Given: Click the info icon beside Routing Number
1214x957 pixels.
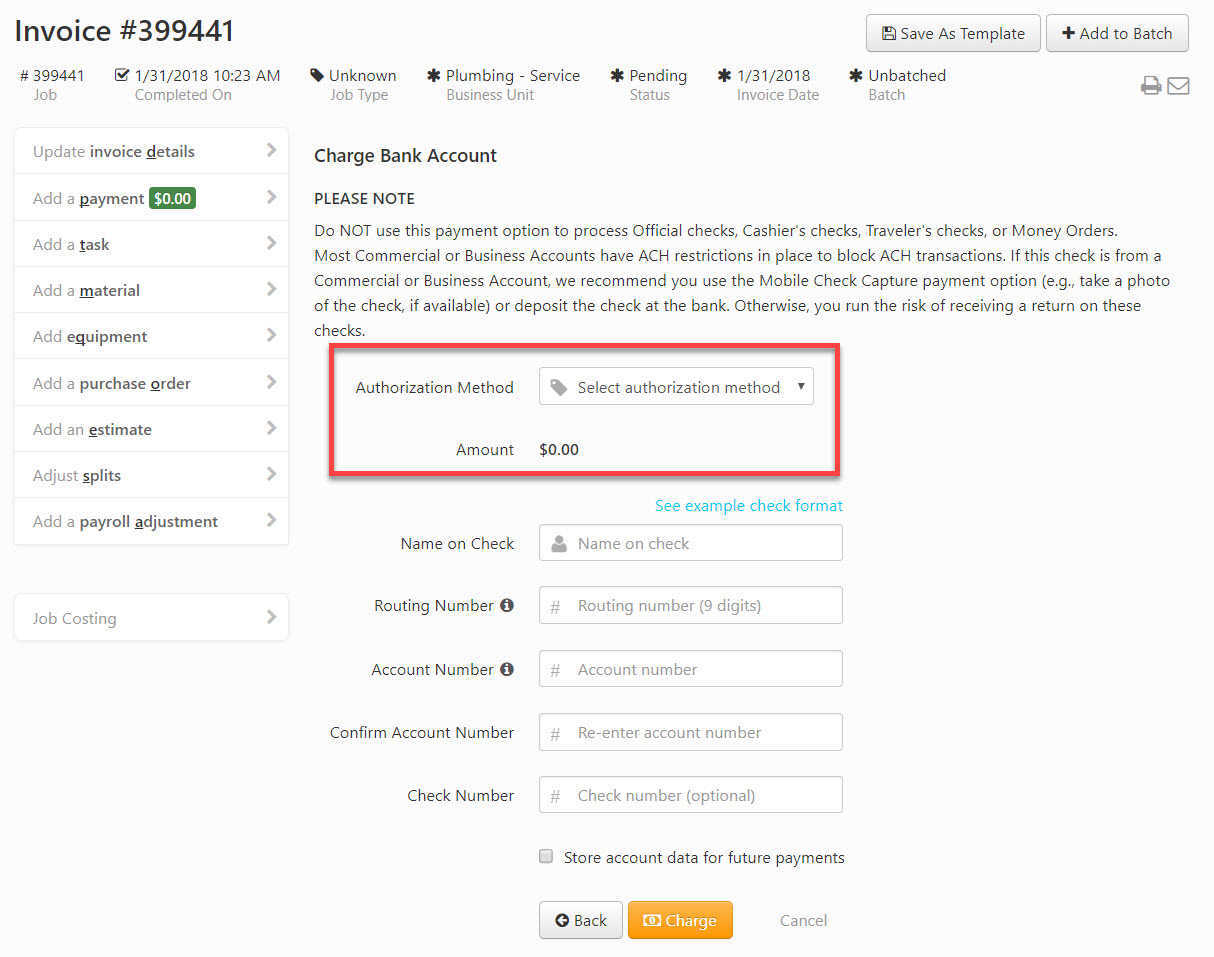Looking at the screenshot, I should point(505,604).
